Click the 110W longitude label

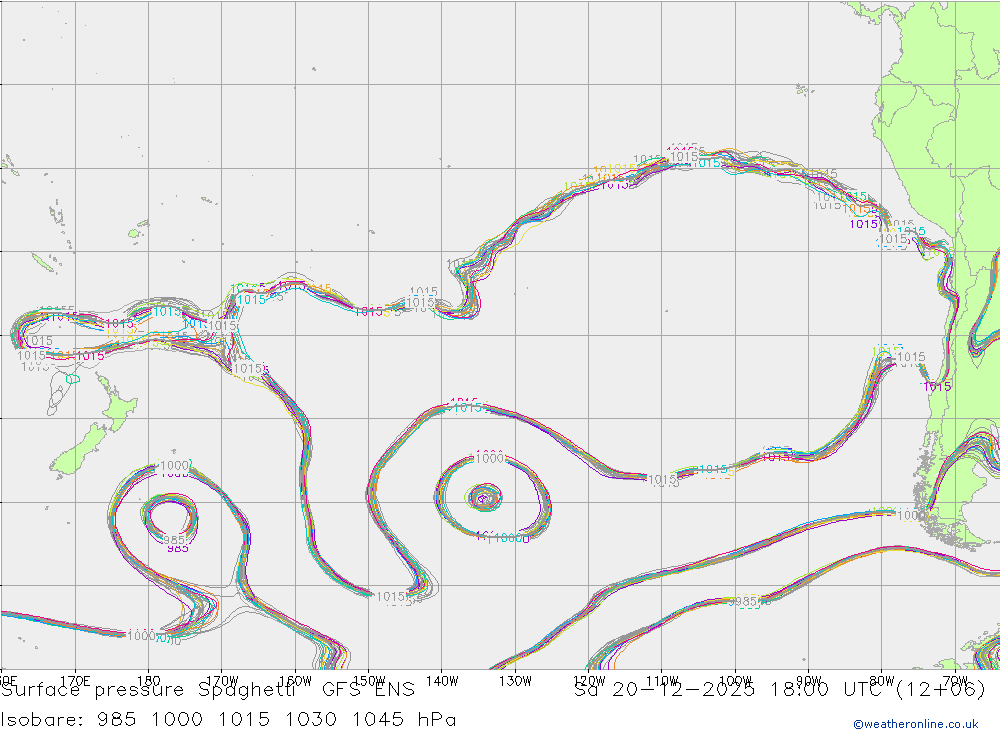(x=662, y=681)
